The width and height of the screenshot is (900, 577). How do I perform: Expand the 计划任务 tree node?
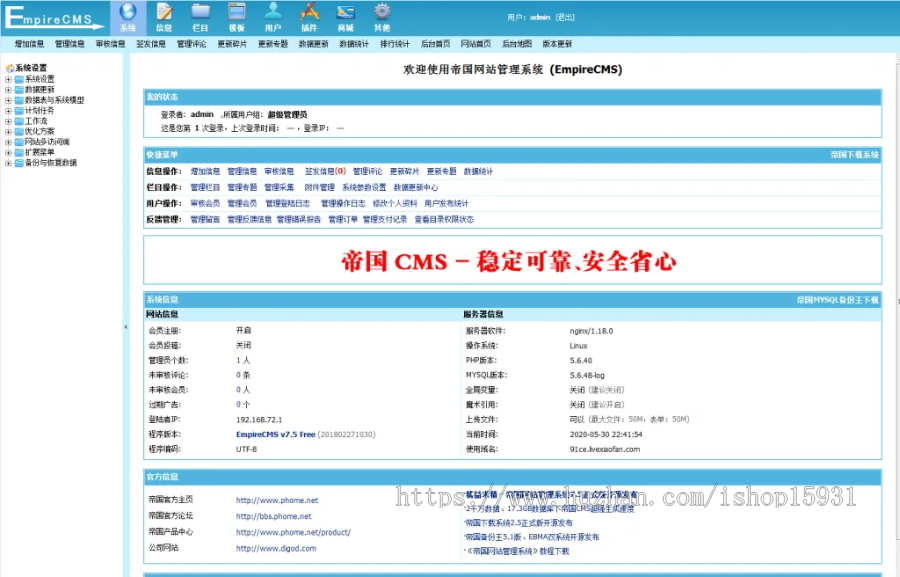pos(8,110)
